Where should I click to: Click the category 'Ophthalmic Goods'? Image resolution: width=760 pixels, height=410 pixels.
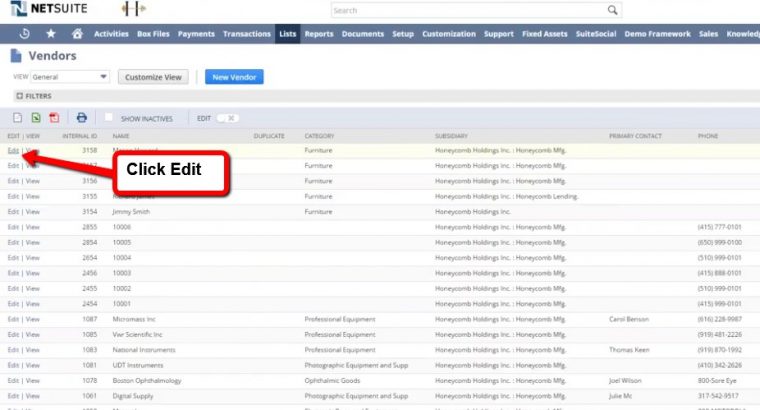pyautogui.click(x=332, y=380)
